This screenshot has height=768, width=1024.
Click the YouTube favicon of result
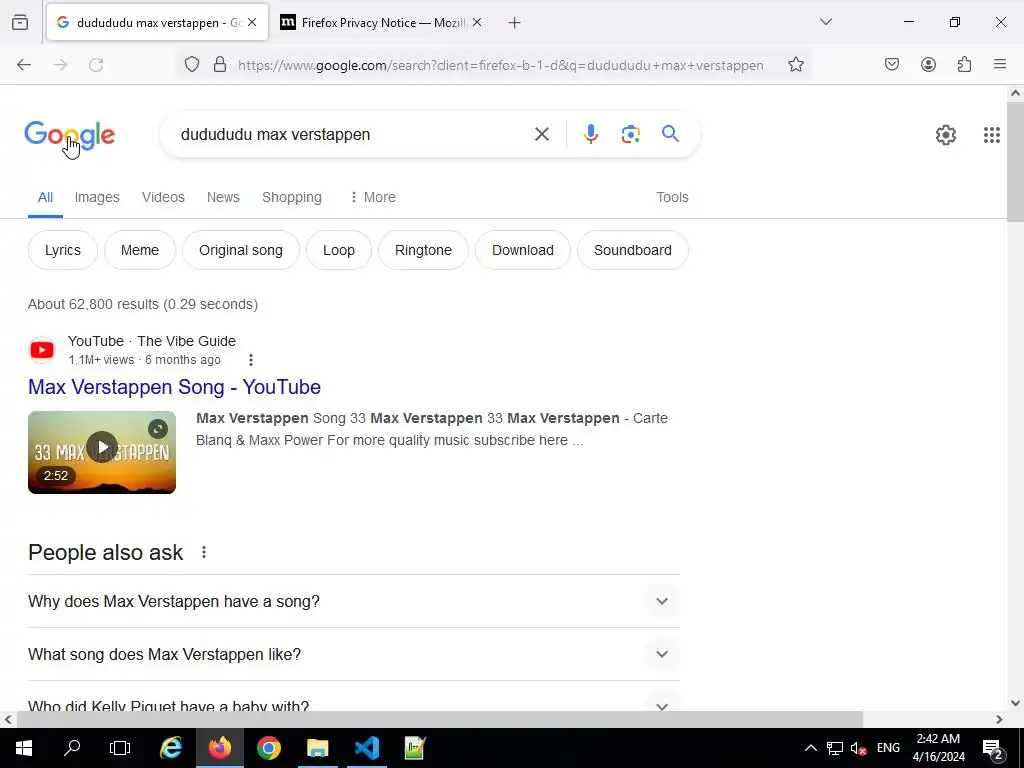(x=42, y=350)
